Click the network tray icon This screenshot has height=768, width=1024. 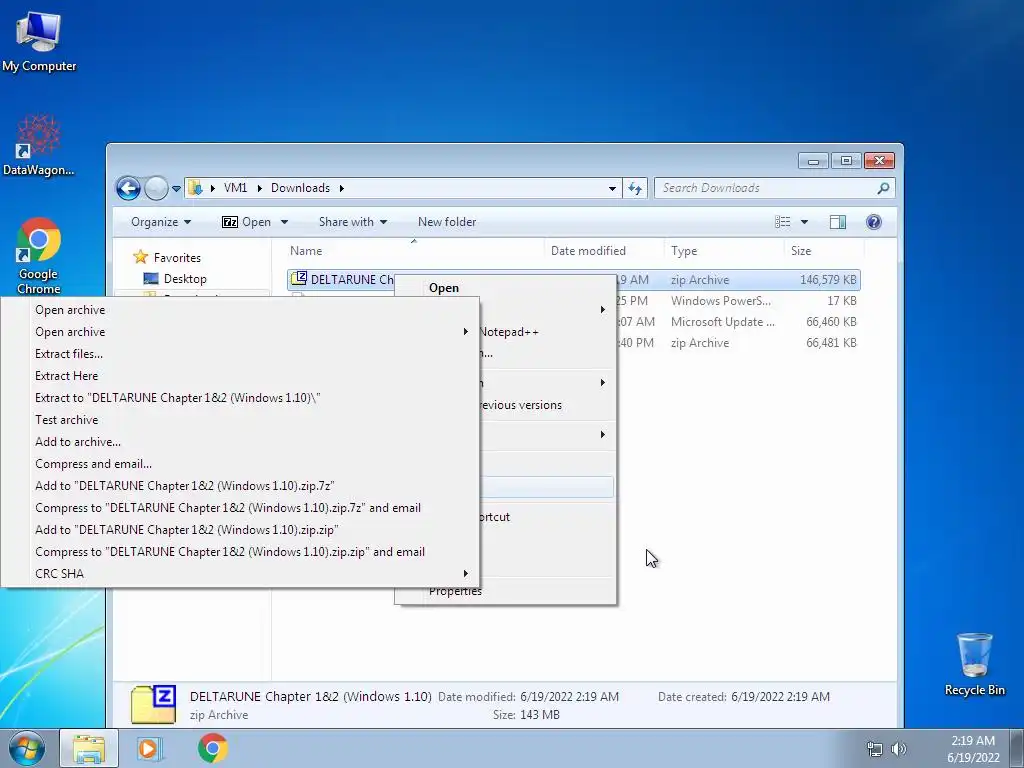click(x=874, y=749)
